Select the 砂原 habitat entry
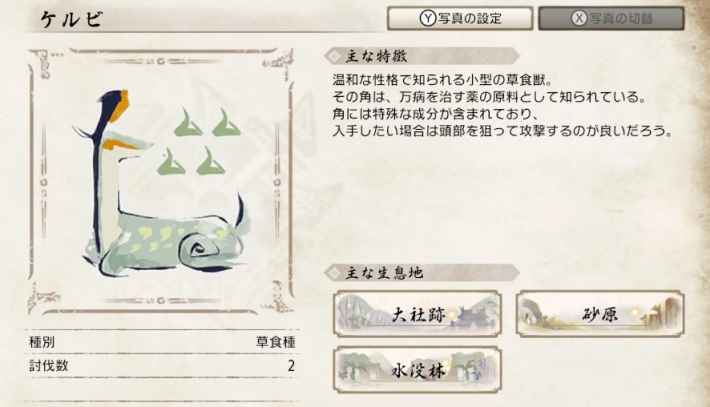 [x=600, y=314]
